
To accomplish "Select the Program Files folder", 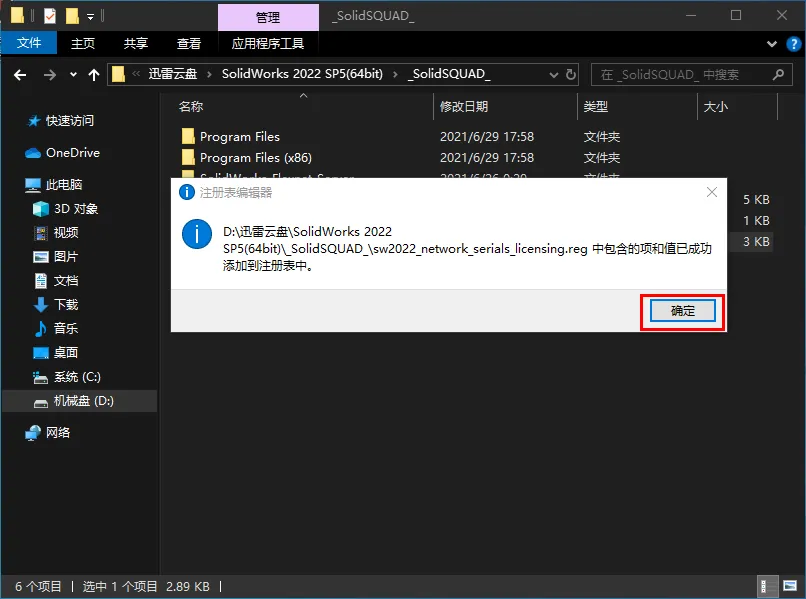I will point(240,137).
